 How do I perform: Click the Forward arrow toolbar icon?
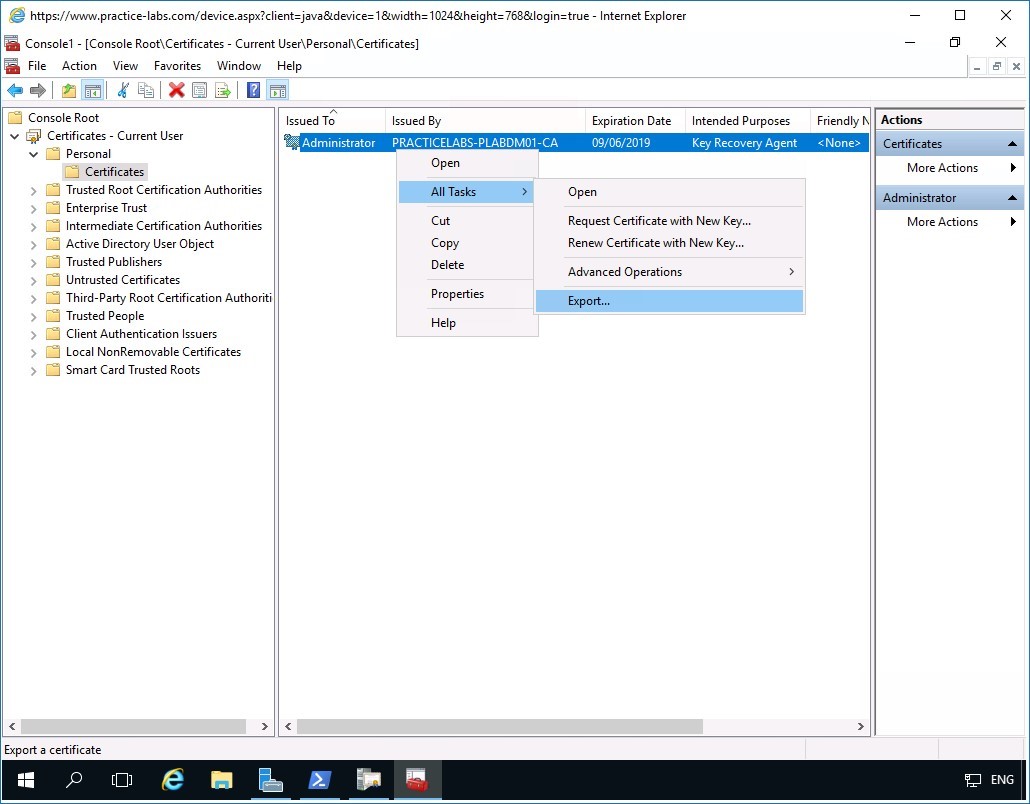tap(38, 91)
